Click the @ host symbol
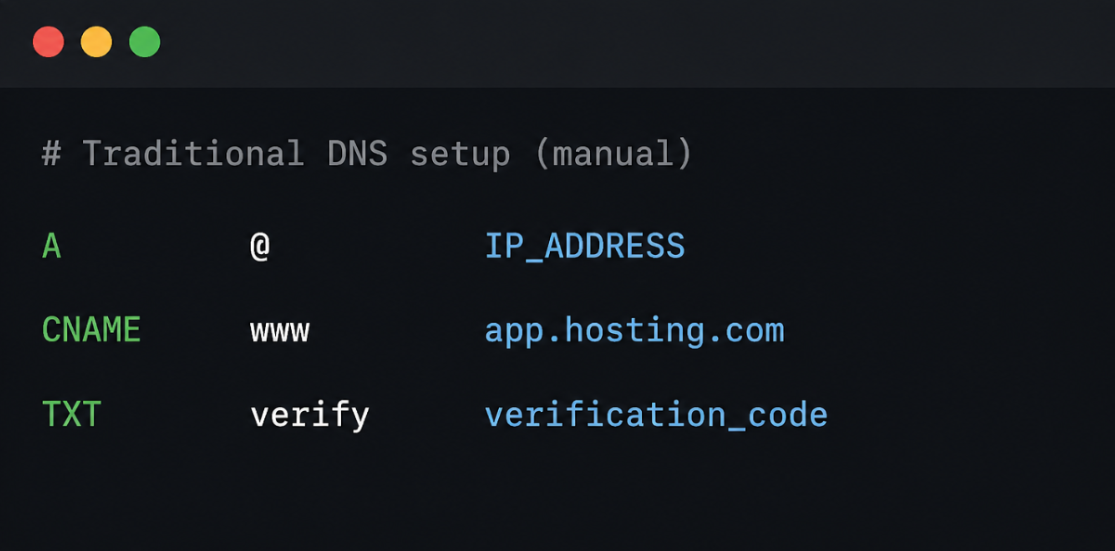 click(x=260, y=247)
